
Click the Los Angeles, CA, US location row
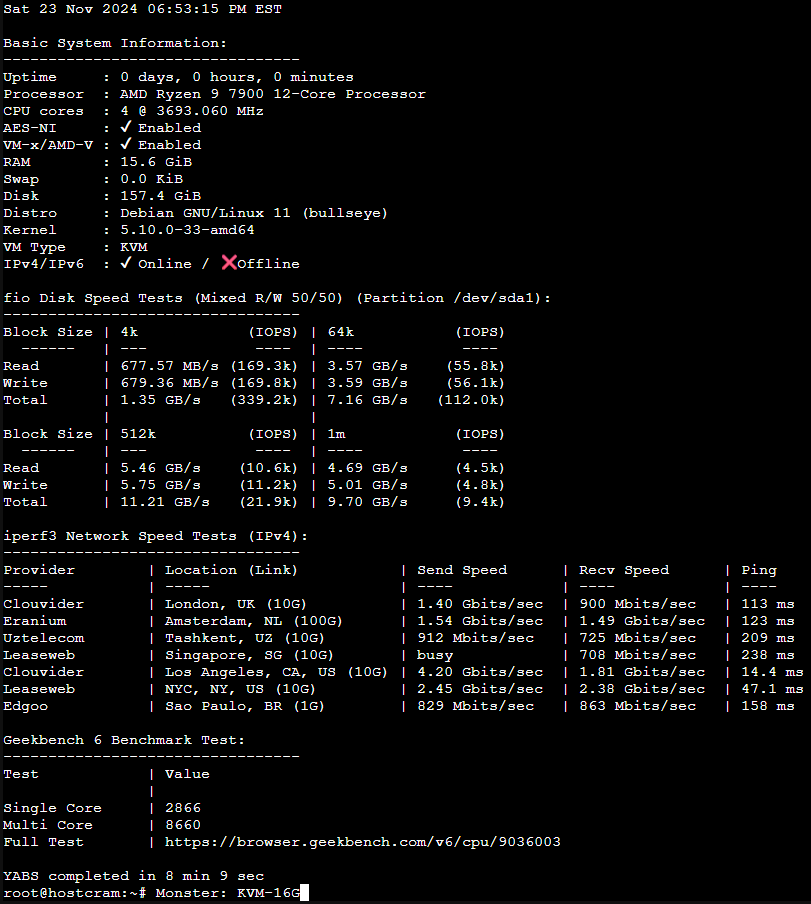(x=276, y=672)
